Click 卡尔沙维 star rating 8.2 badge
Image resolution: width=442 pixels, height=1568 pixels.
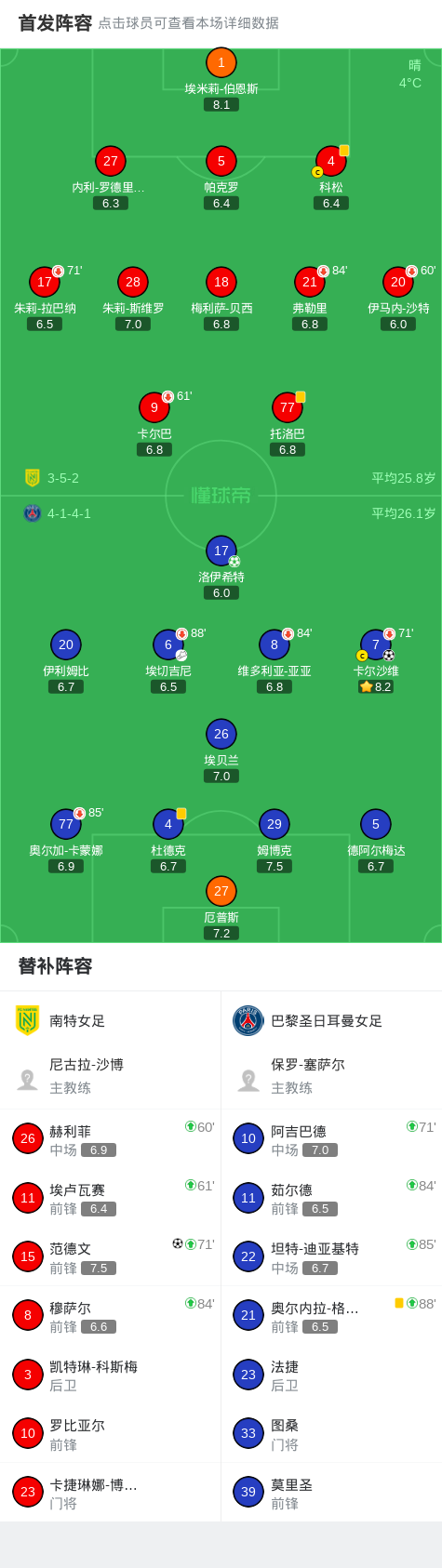coord(376,686)
